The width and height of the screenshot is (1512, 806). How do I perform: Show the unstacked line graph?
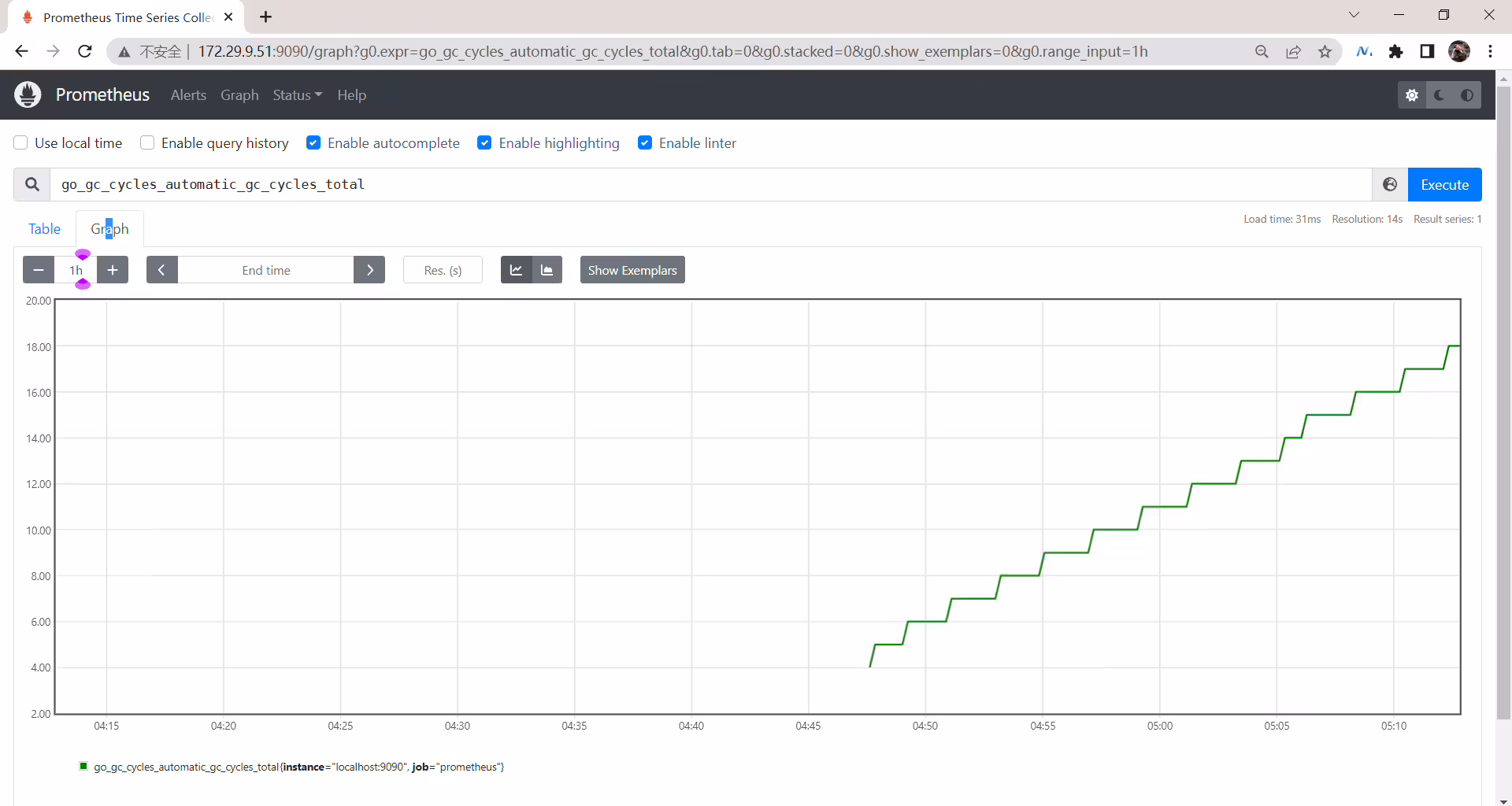click(x=517, y=270)
